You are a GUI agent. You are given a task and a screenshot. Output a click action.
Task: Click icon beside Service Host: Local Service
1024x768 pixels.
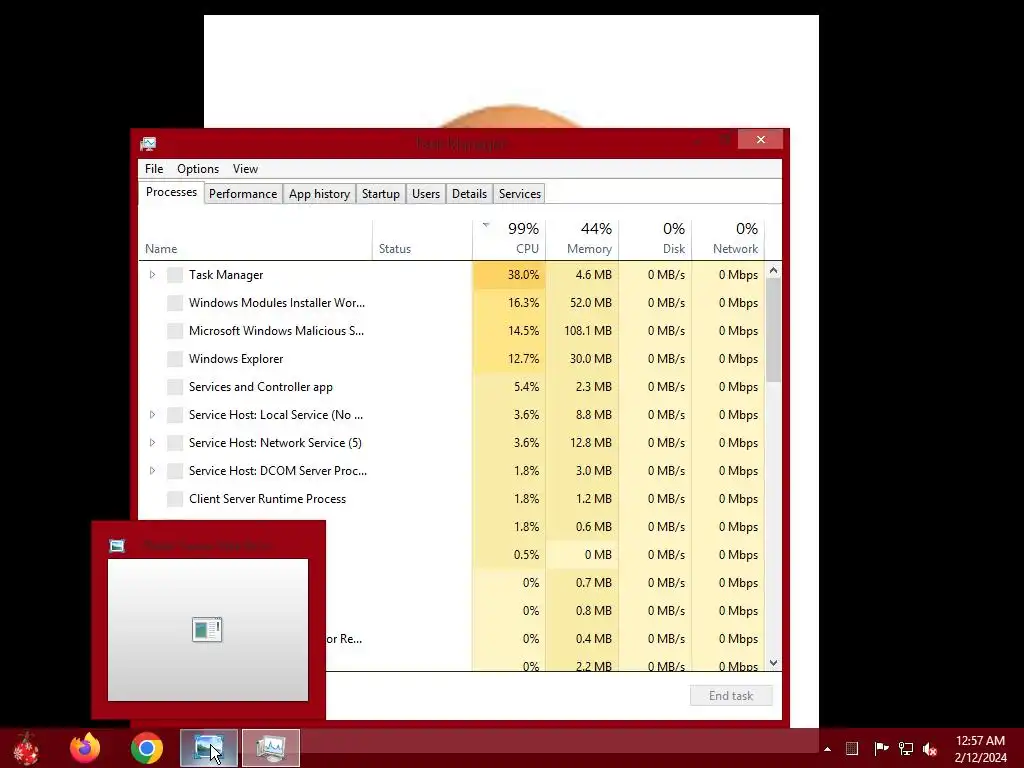(x=174, y=415)
